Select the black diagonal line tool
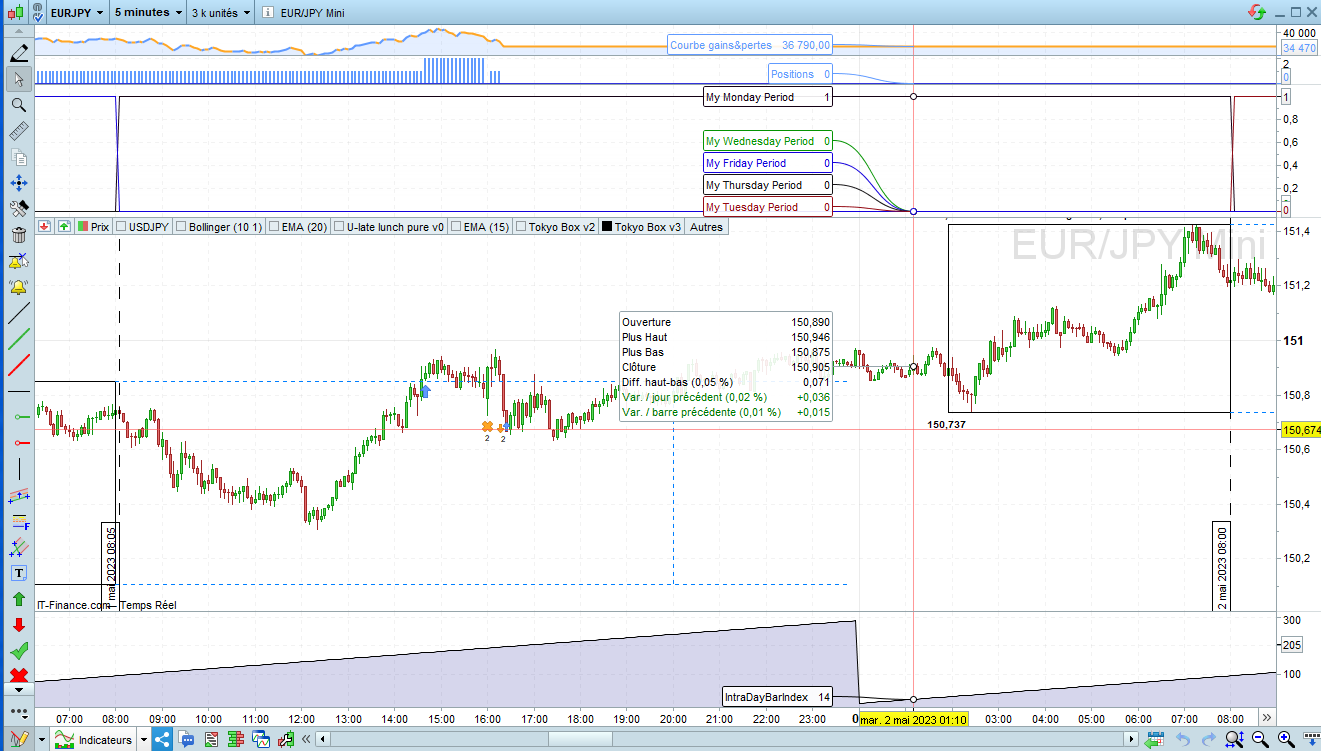This screenshot has width=1321, height=751. [x=18, y=313]
